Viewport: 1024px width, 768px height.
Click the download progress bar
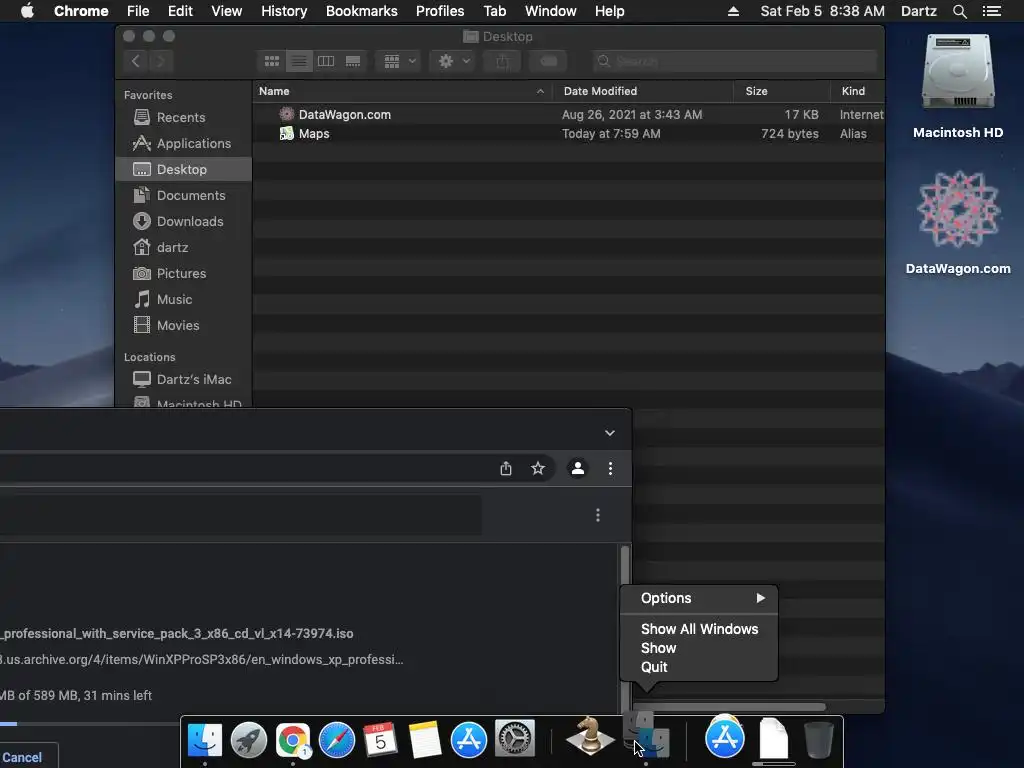89,724
